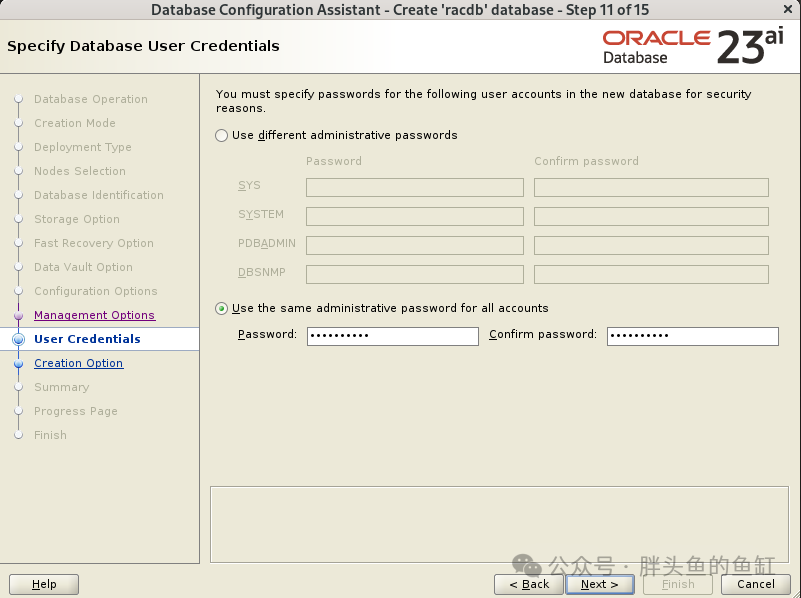Viewport: 801px width, 598px height.
Task: Select the User Credentials step
Action: pyautogui.click(x=87, y=339)
